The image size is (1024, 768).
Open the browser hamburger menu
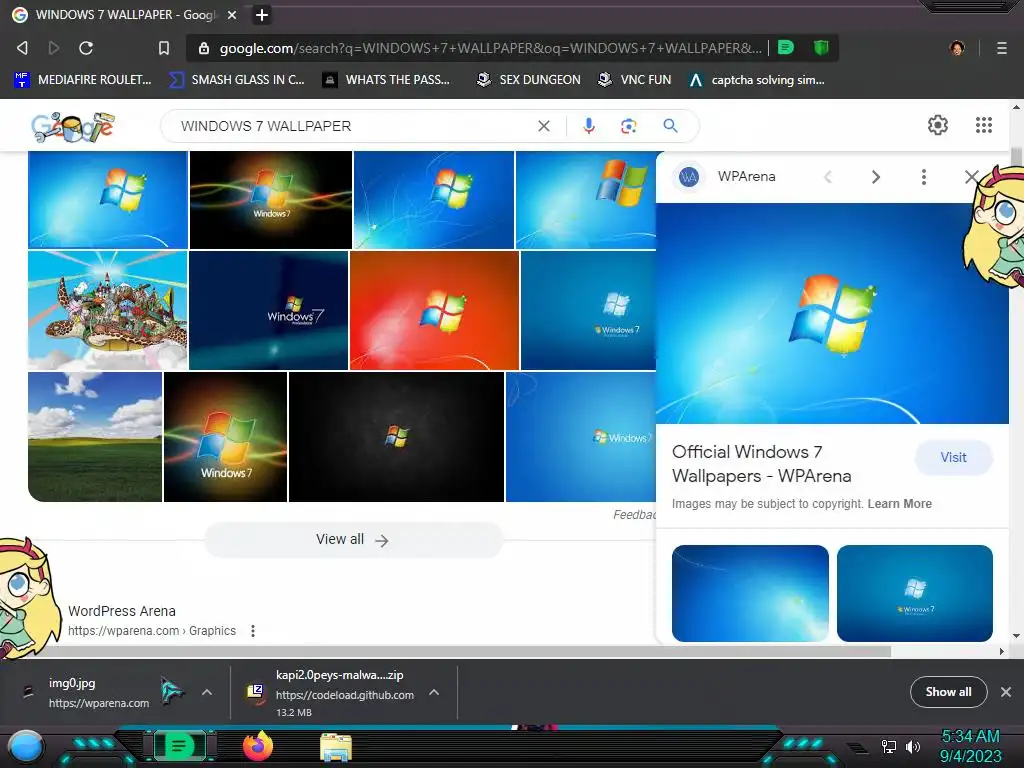coord(1001,48)
